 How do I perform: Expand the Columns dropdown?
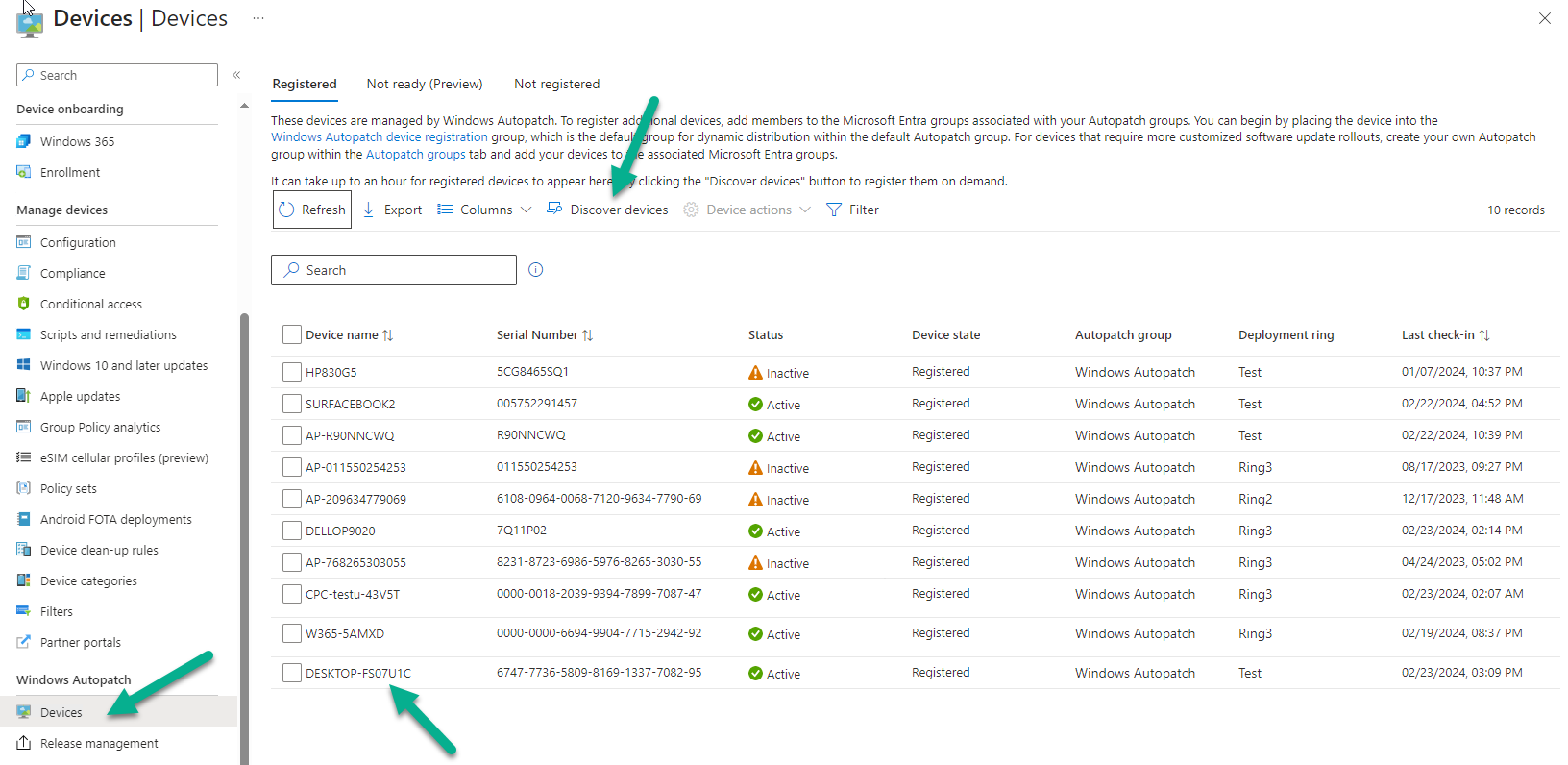(x=484, y=210)
